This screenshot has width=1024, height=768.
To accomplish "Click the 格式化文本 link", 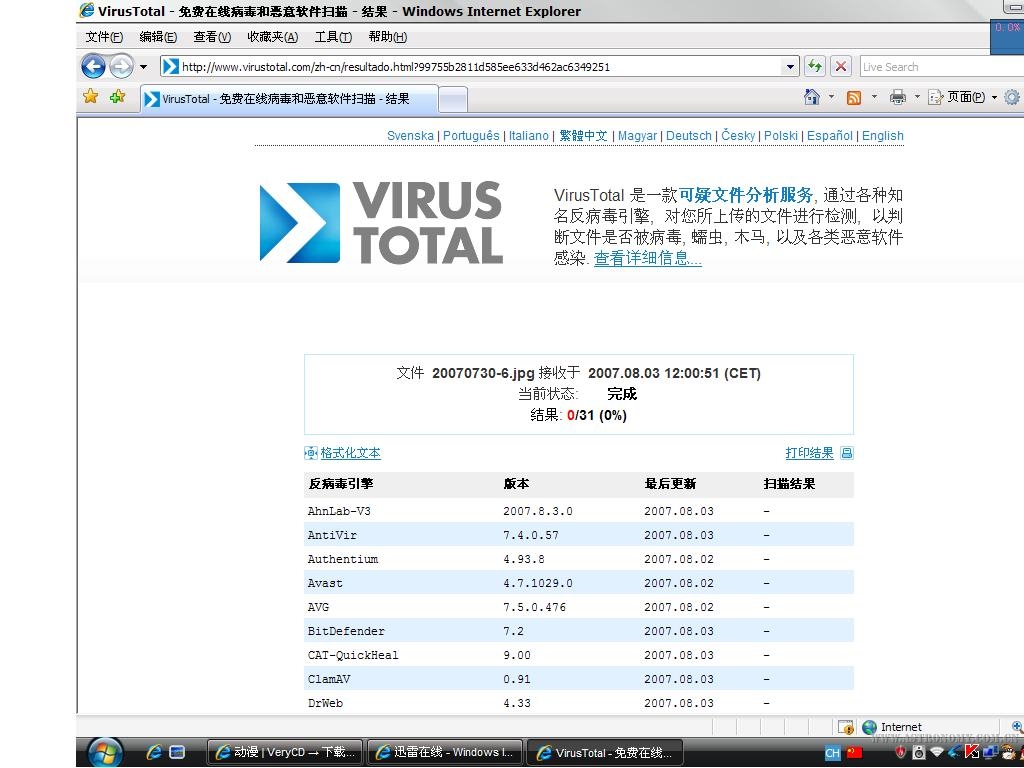I will [x=351, y=453].
